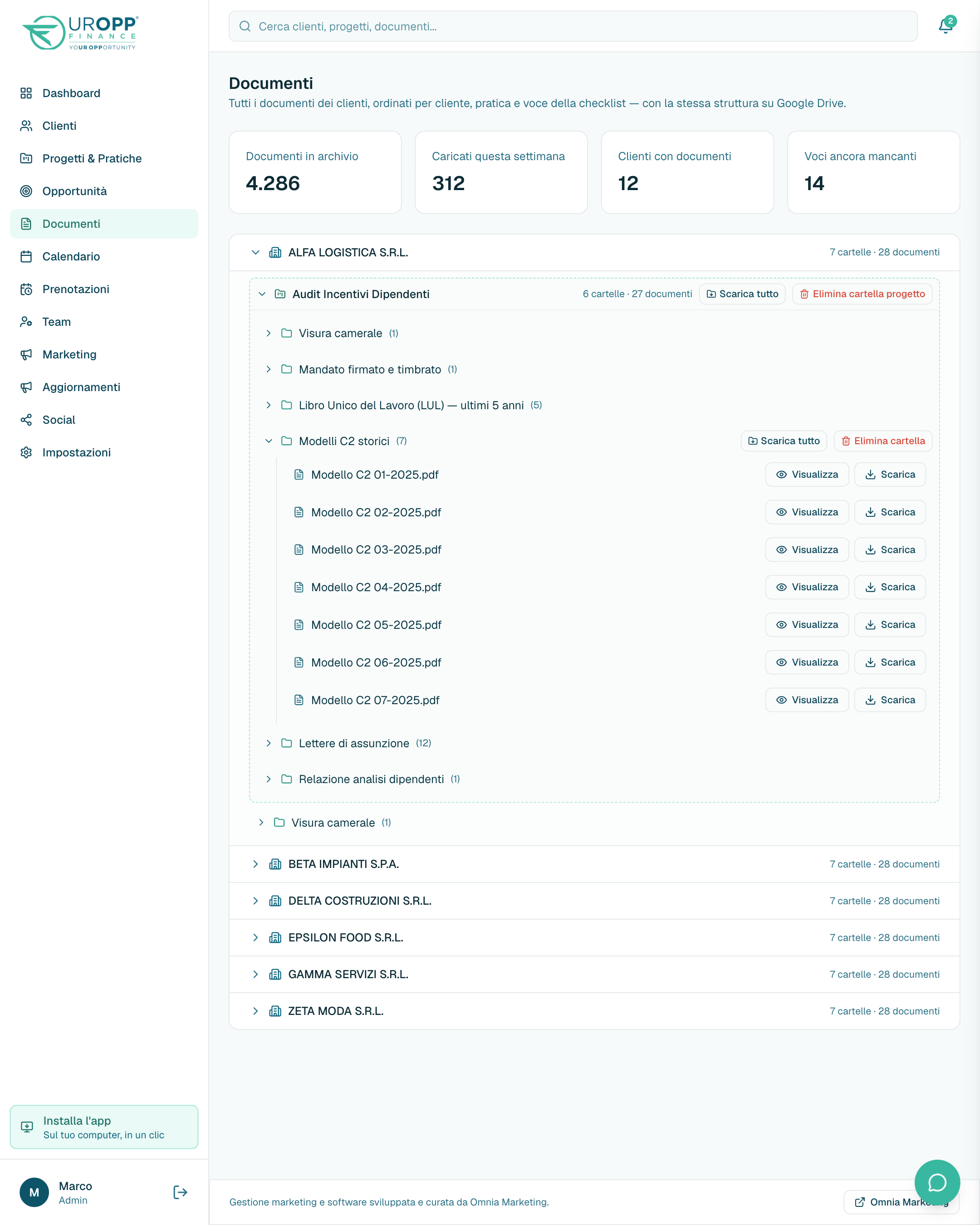Screen dimensions: 980x1225
Task: Visualizza Modello C2 04-2025.pdf
Action: pos(807,587)
